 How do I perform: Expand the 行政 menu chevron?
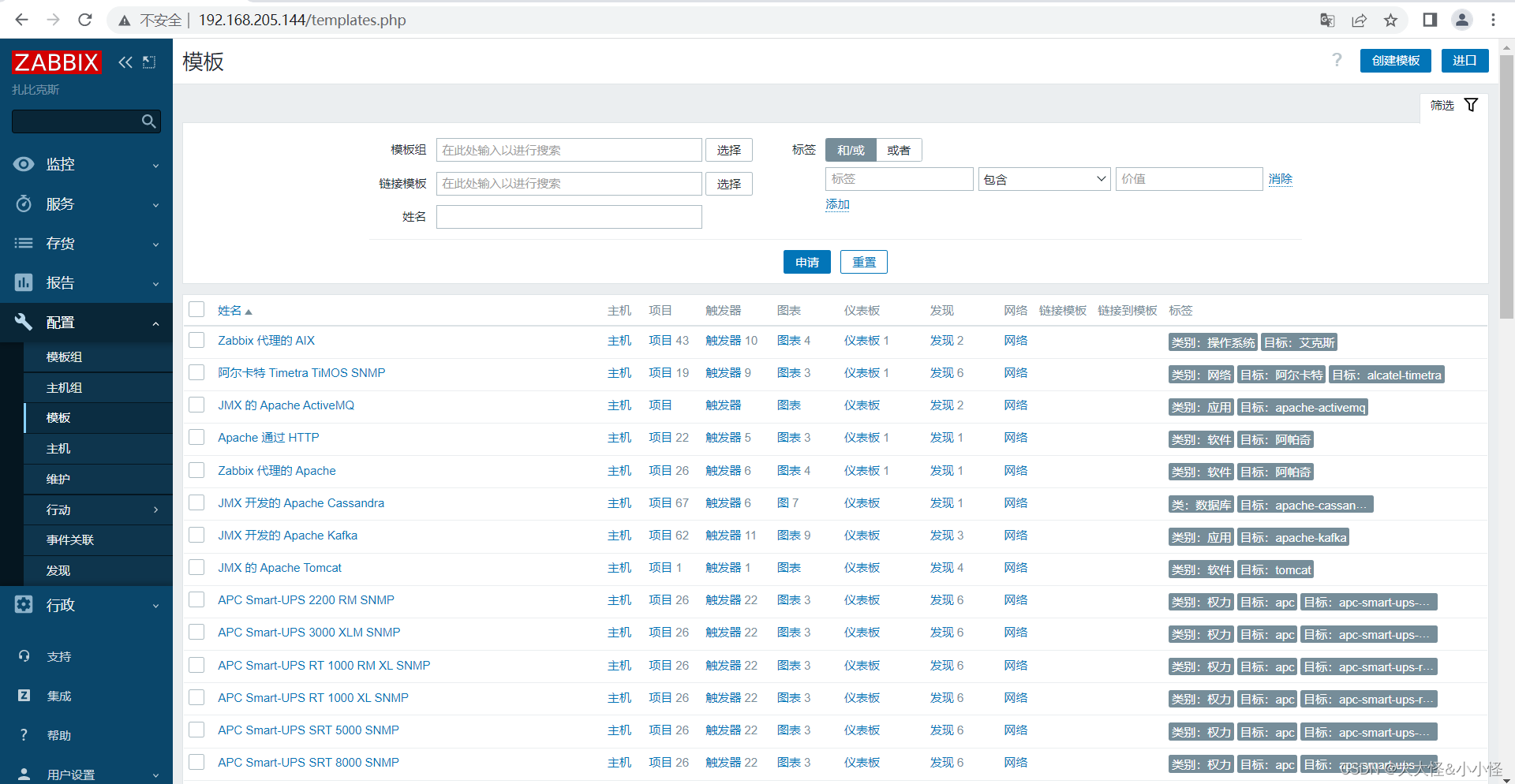pos(155,606)
